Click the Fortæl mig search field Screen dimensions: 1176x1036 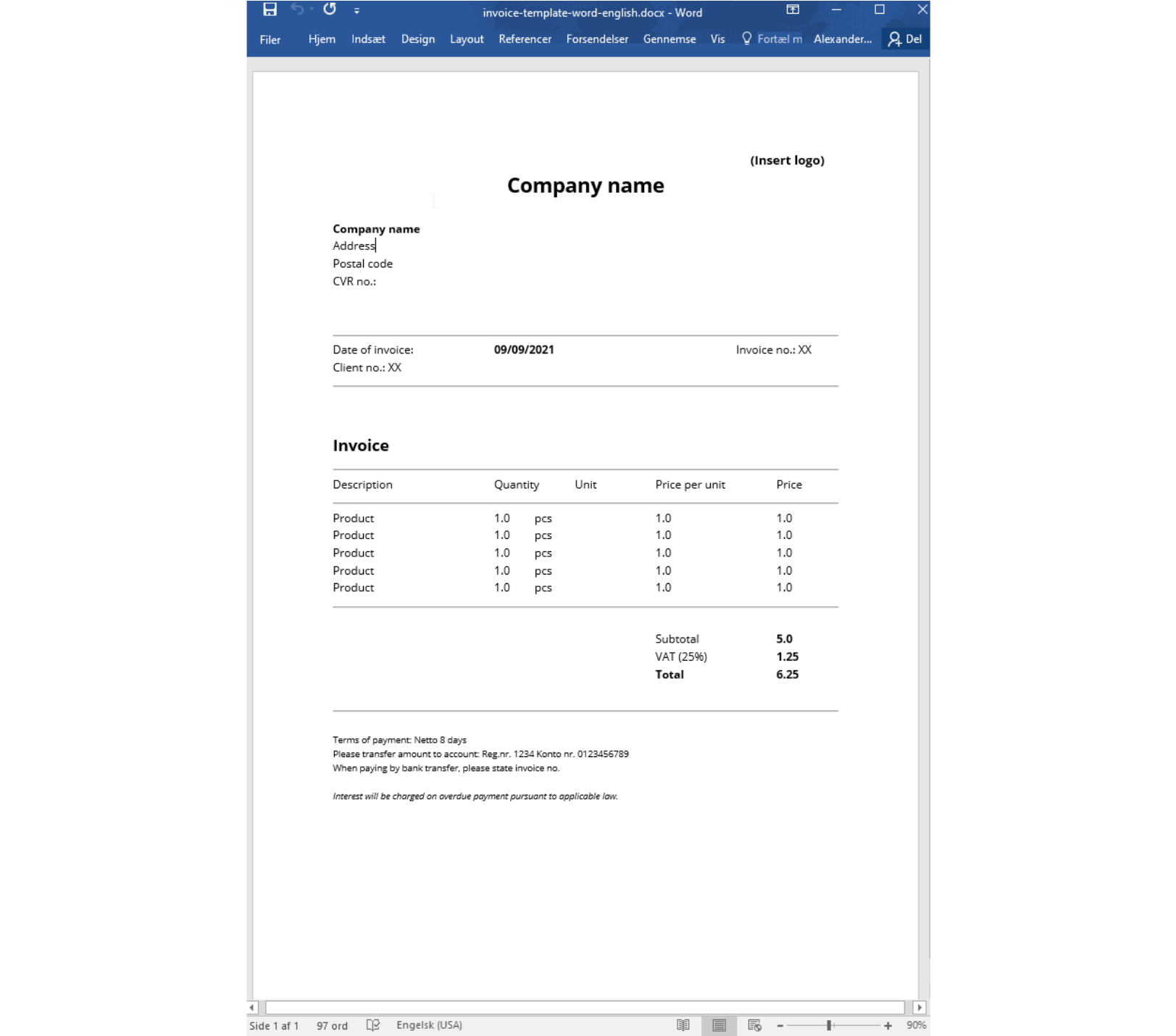tap(772, 39)
